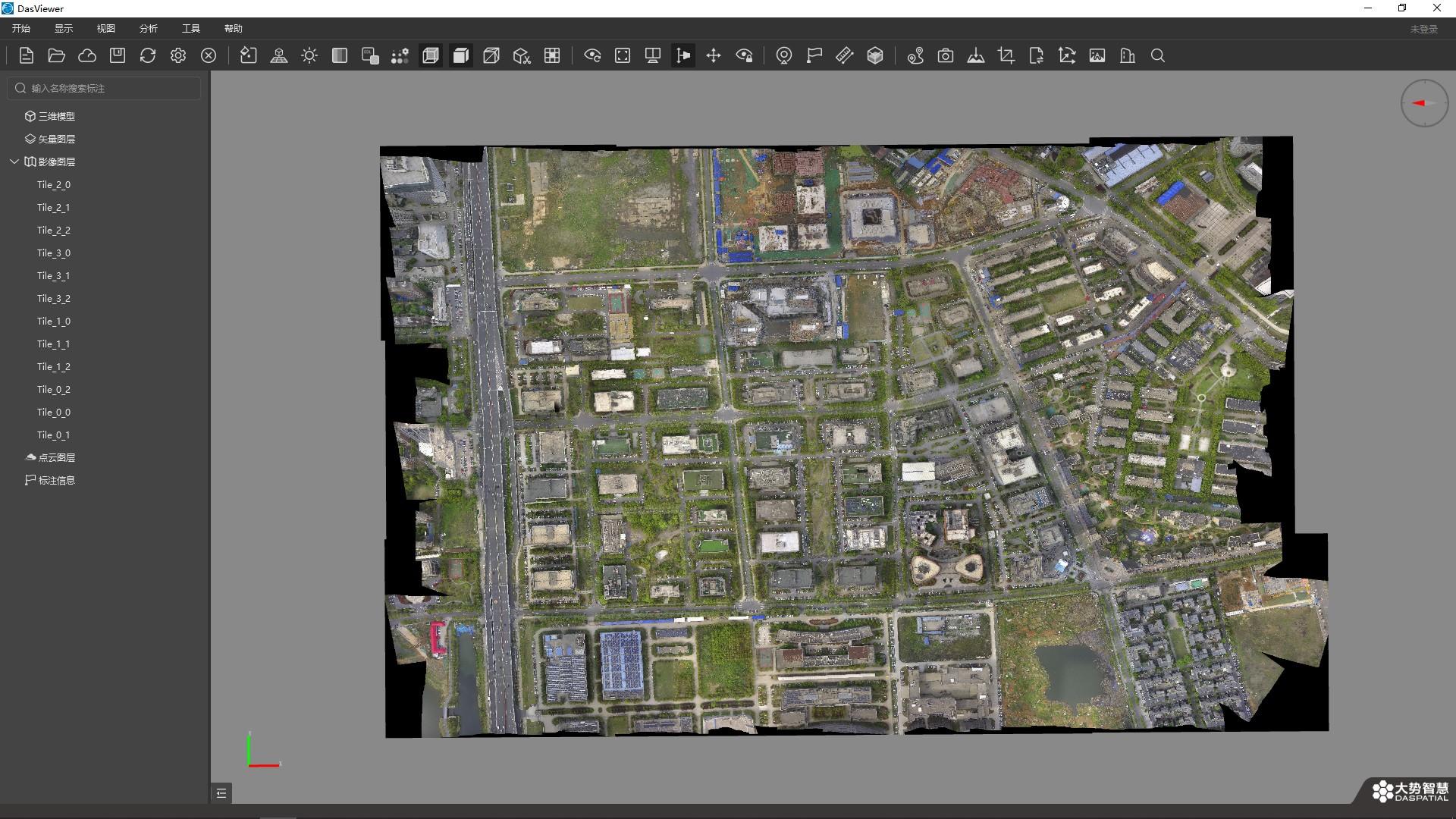The image size is (1456, 819).
Task: Open the flag annotation tool
Action: 814,55
